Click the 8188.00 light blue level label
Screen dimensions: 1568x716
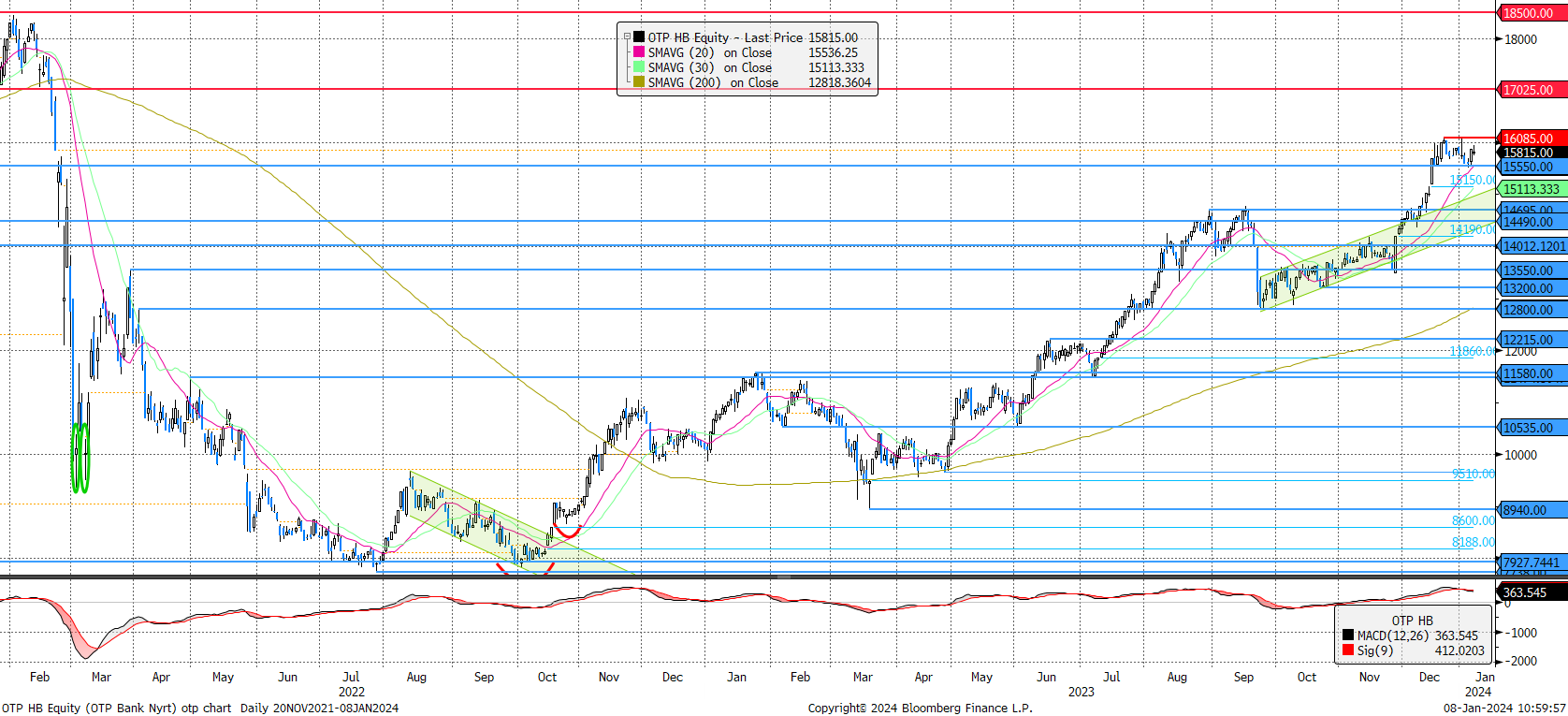(1474, 542)
